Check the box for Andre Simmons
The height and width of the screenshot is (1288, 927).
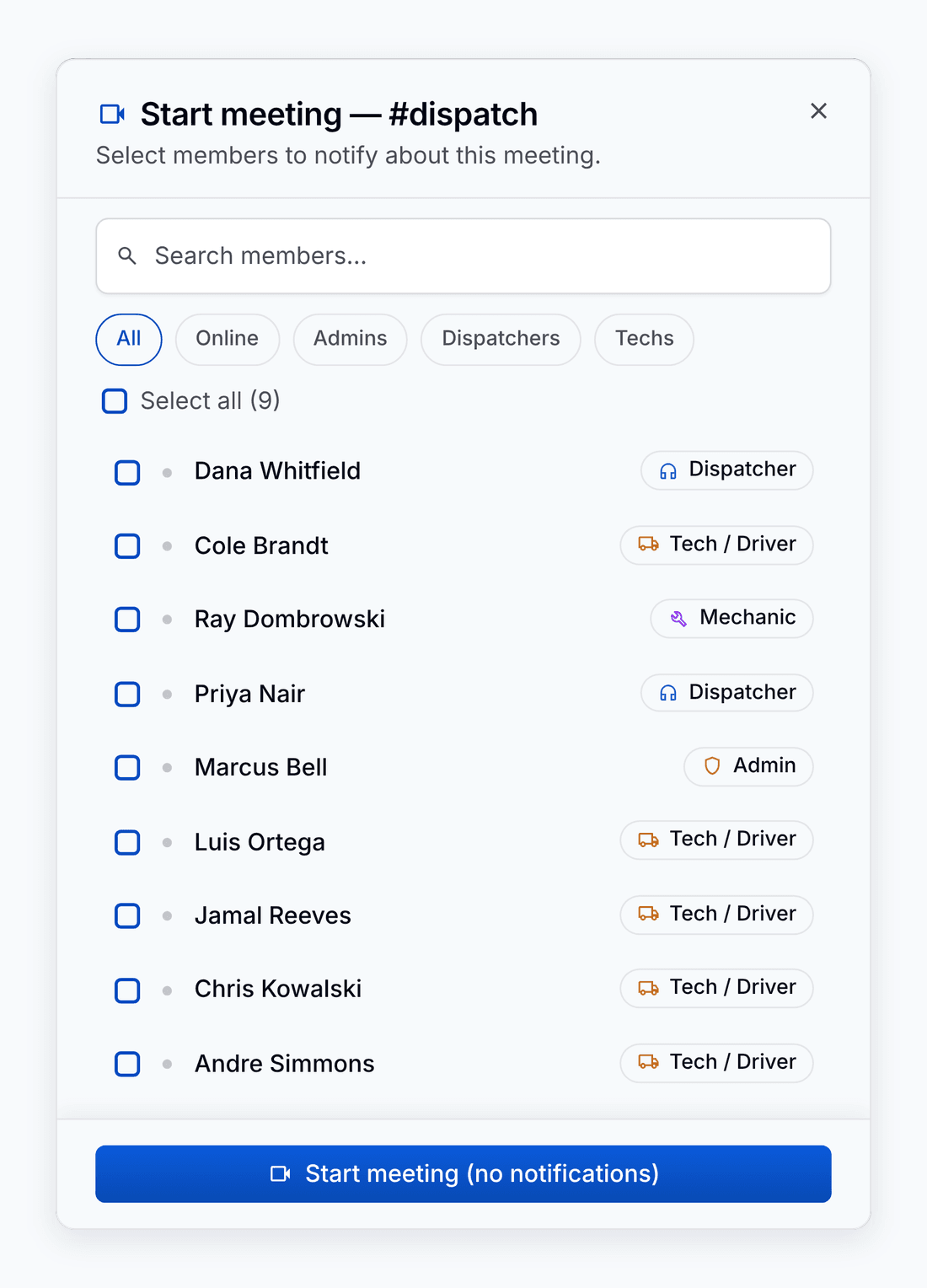127,1064
